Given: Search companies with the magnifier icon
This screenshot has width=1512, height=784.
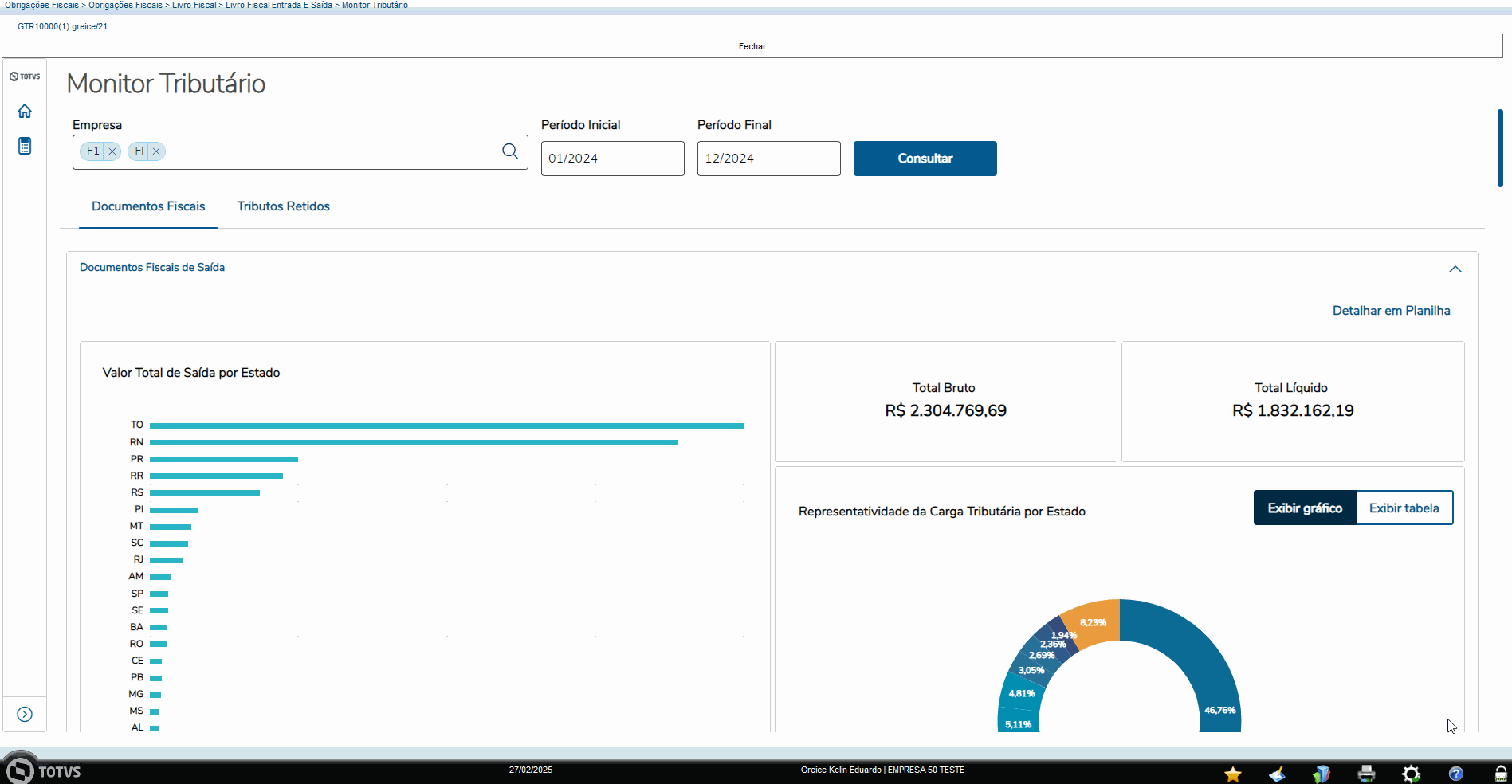Looking at the screenshot, I should [x=510, y=151].
